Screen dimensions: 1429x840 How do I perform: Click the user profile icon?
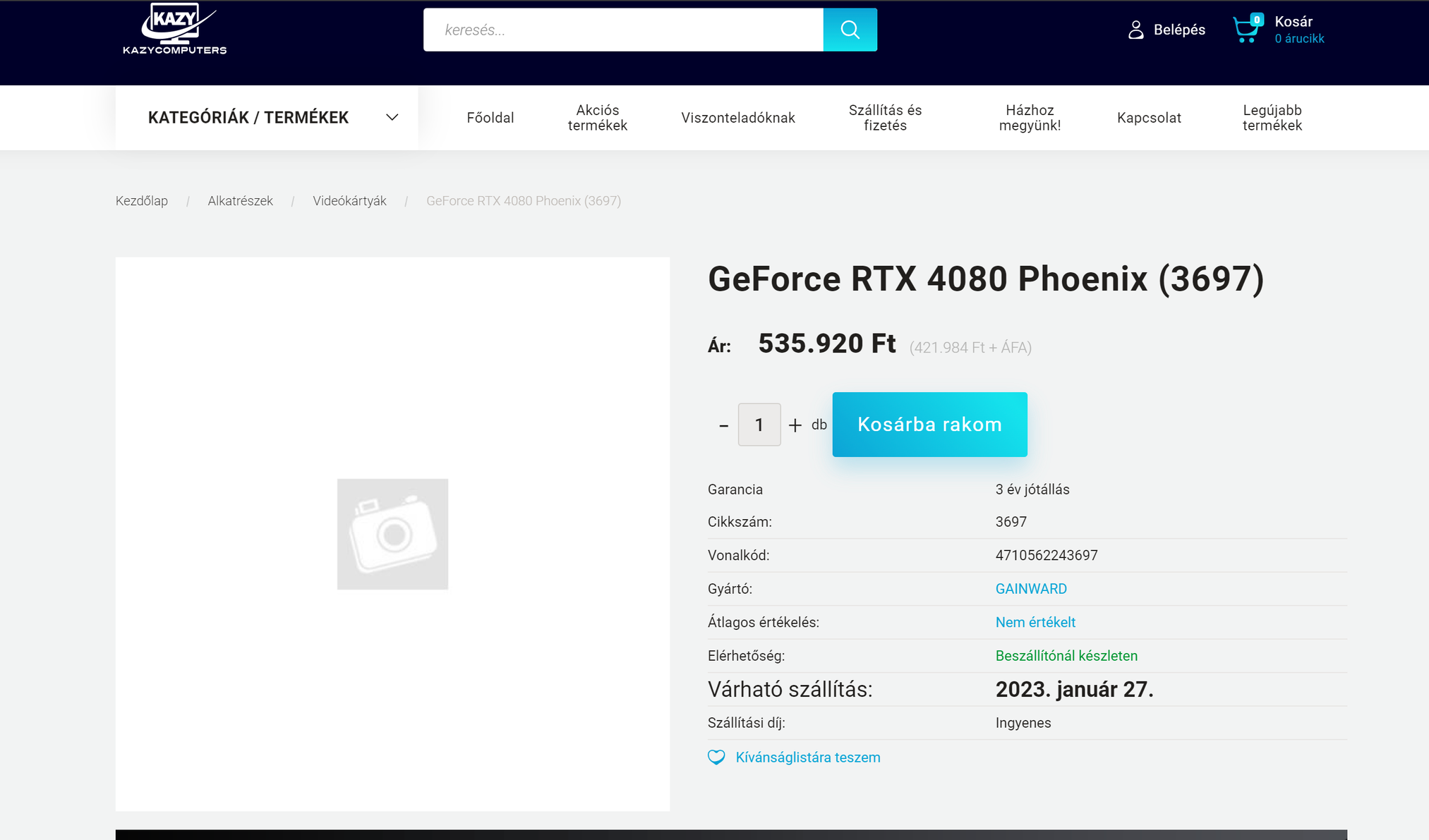1135,30
